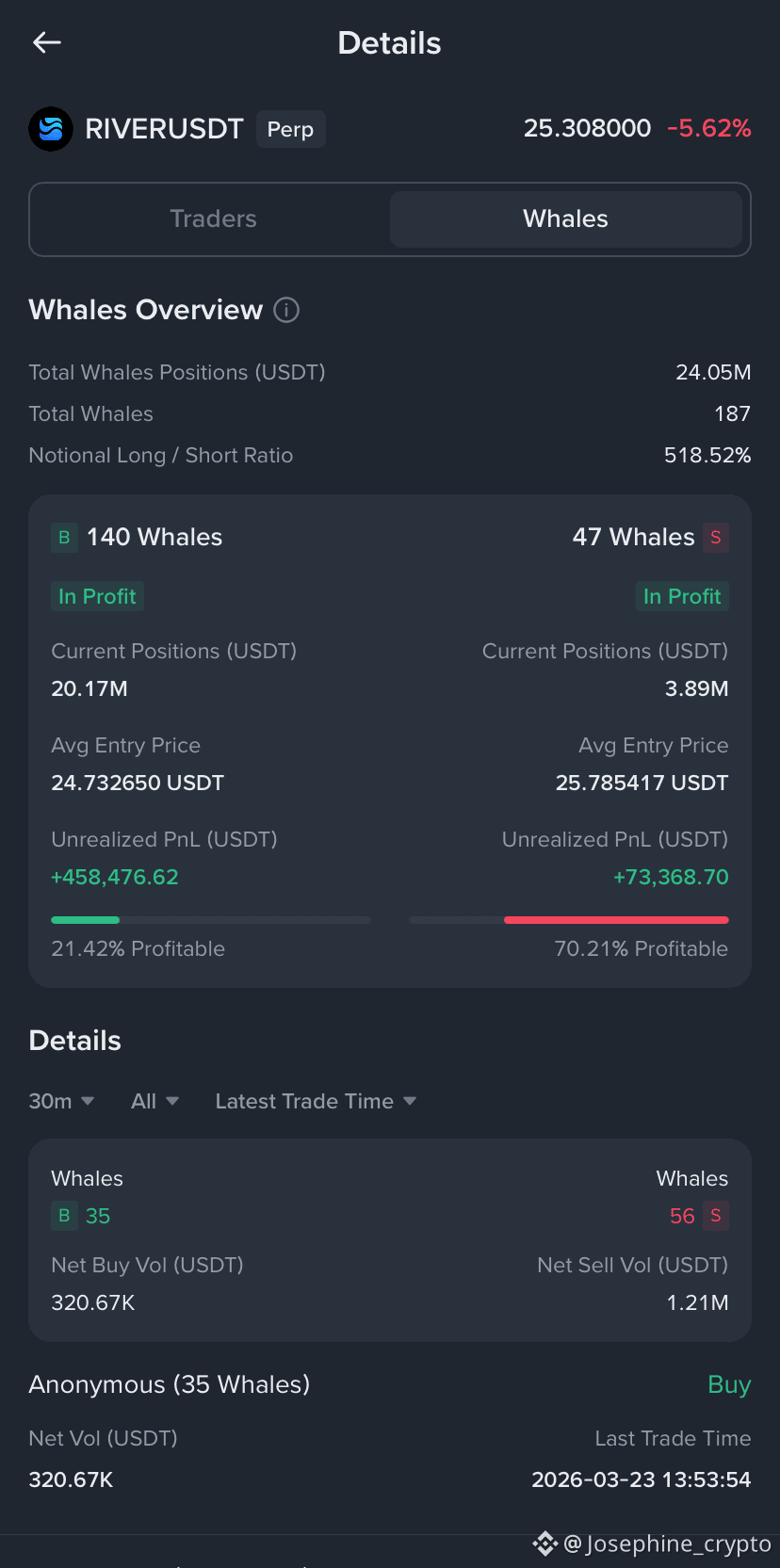Go back using the arrow icon
Image resolution: width=780 pixels, height=1568 pixels.
[46, 42]
